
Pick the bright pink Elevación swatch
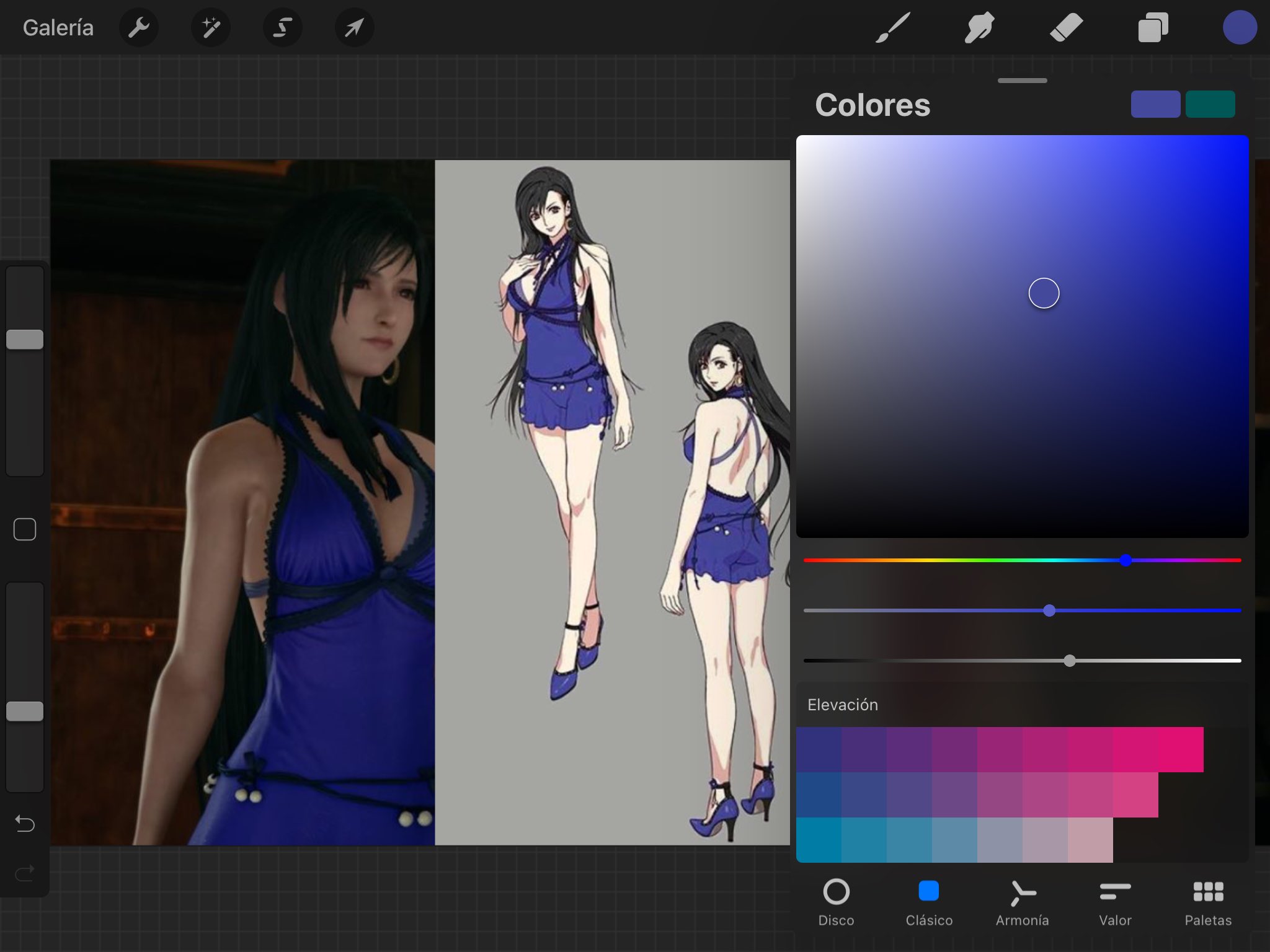[x=1181, y=749]
